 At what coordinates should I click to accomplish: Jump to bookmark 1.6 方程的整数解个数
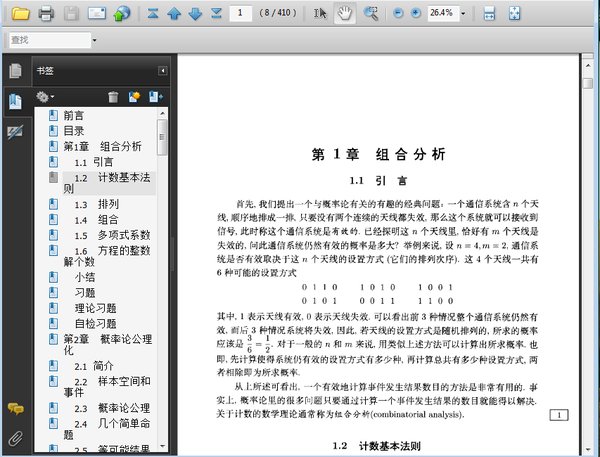tap(107, 256)
